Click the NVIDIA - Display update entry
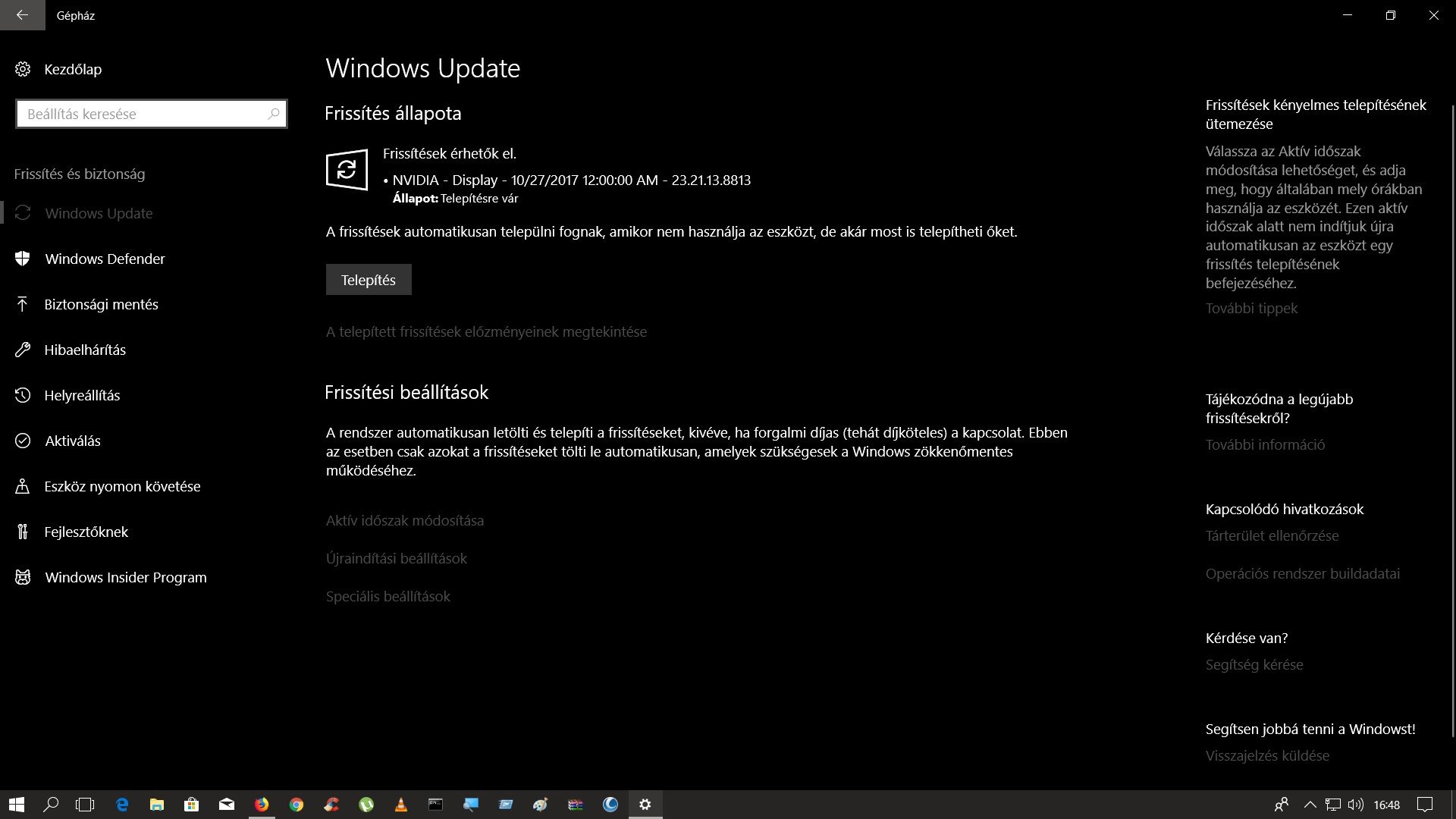 [x=571, y=180]
